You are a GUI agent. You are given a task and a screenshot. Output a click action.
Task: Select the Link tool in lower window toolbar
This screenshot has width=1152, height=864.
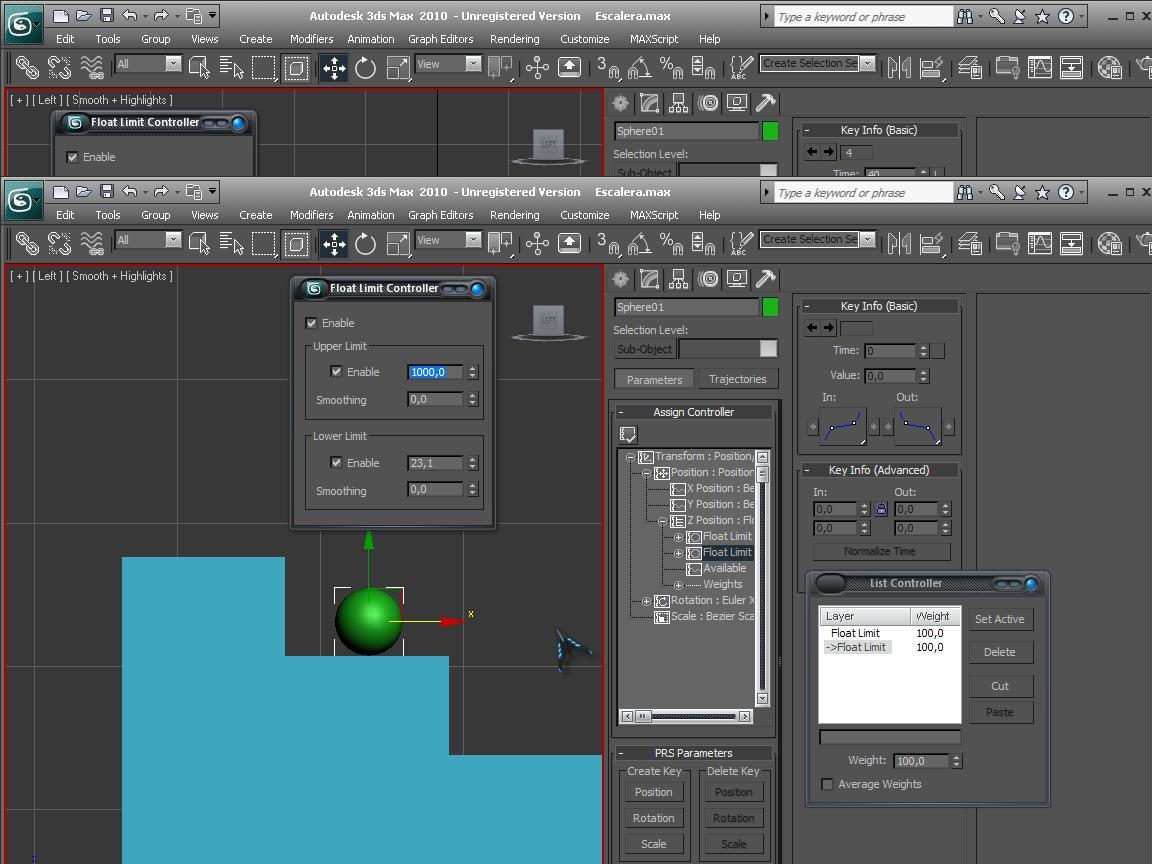[x=27, y=243]
